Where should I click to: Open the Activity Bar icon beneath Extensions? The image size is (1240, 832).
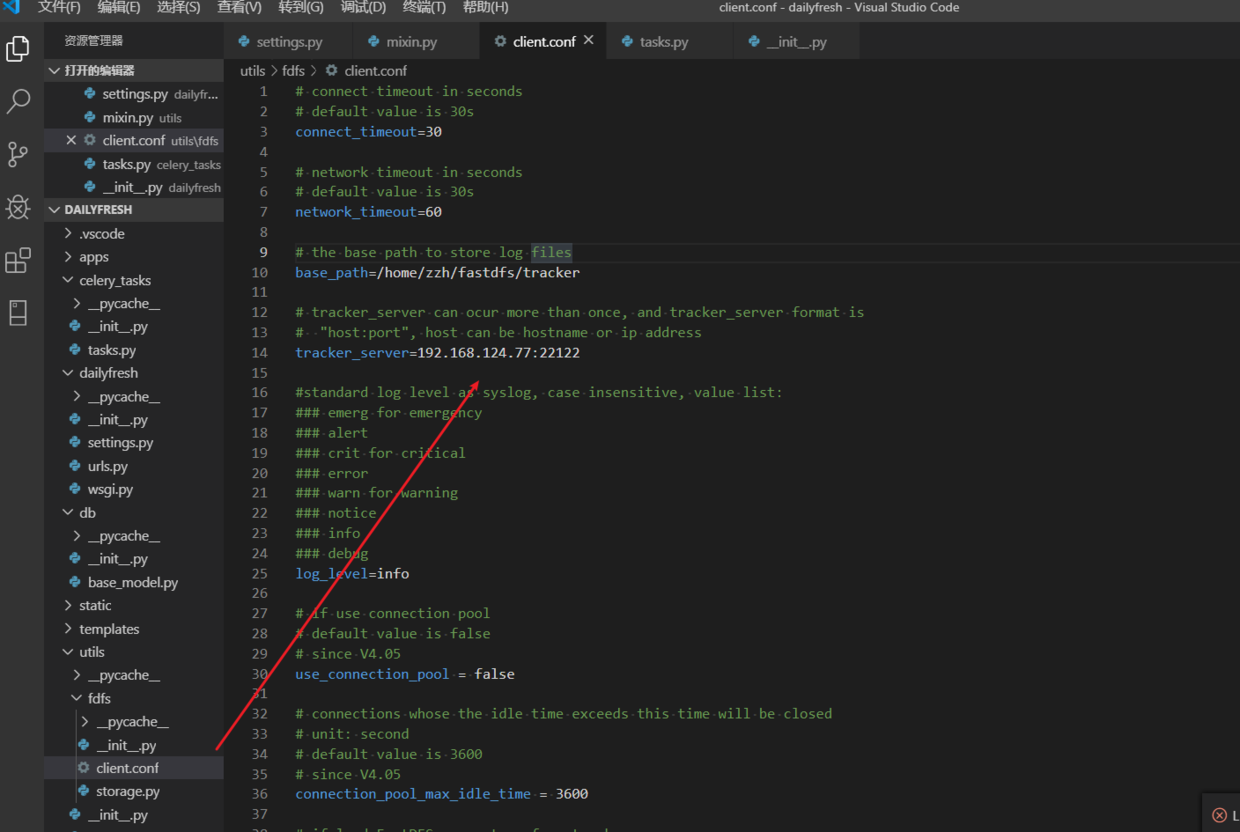pyautogui.click(x=18, y=313)
